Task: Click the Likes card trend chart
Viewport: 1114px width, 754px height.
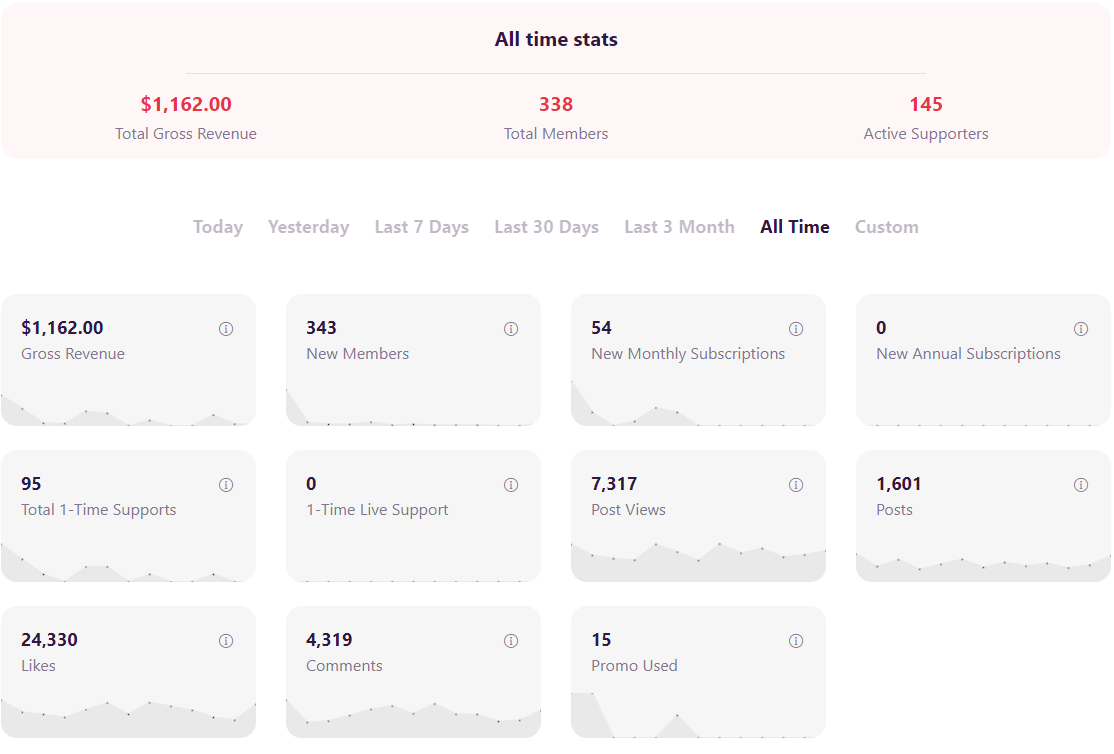Action: [x=129, y=718]
